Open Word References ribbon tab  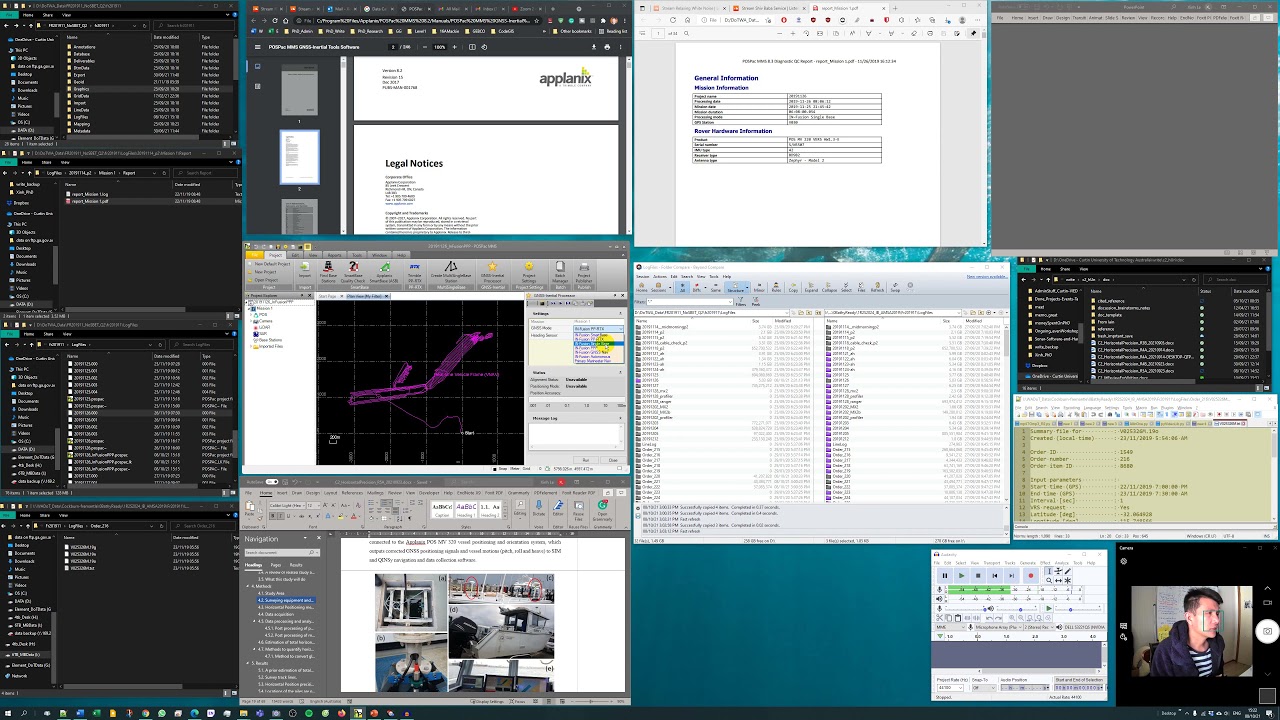point(352,493)
